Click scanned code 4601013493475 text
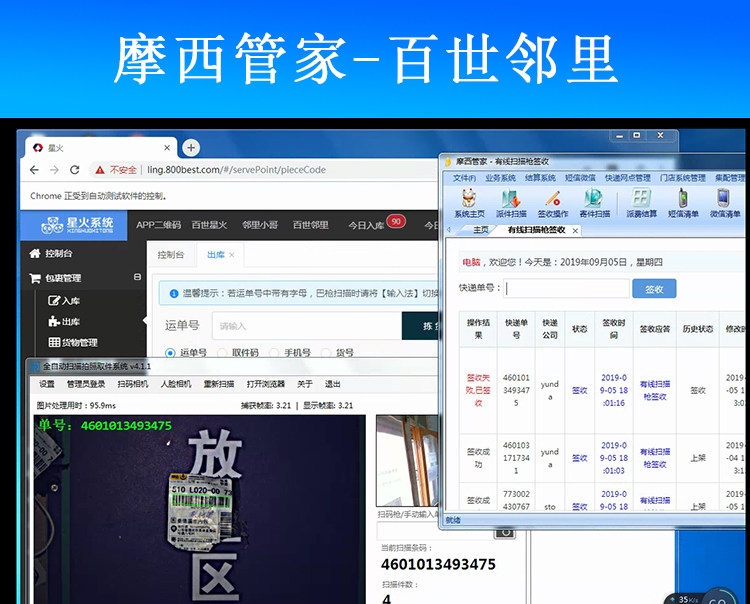This screenshot has height=604, width=750. point(438,564)
